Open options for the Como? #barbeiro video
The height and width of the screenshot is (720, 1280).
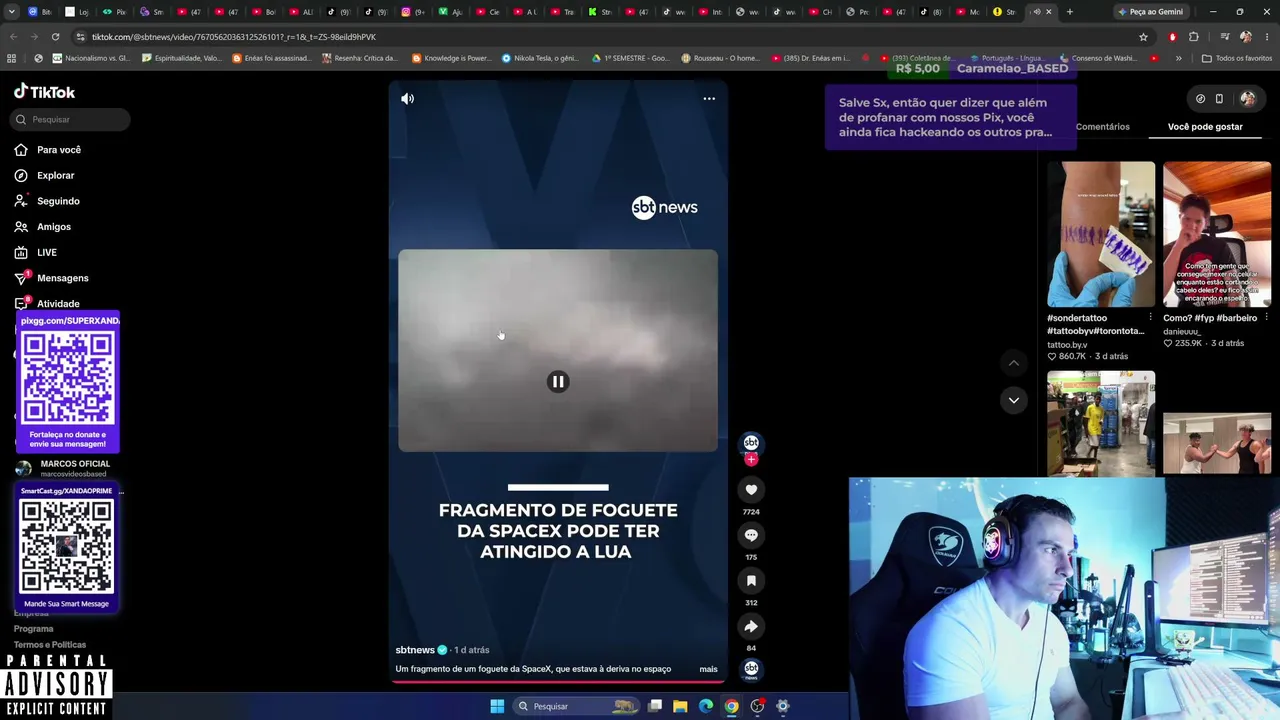coord(1266,318)
